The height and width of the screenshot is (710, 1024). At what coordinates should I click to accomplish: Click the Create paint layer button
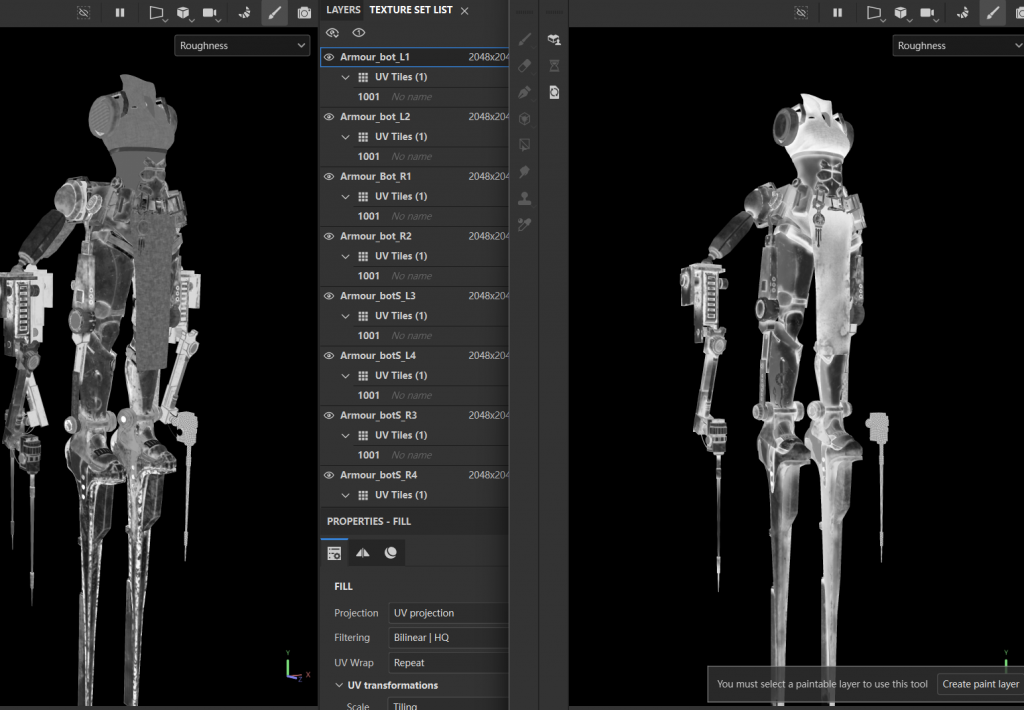pos(980,684)
